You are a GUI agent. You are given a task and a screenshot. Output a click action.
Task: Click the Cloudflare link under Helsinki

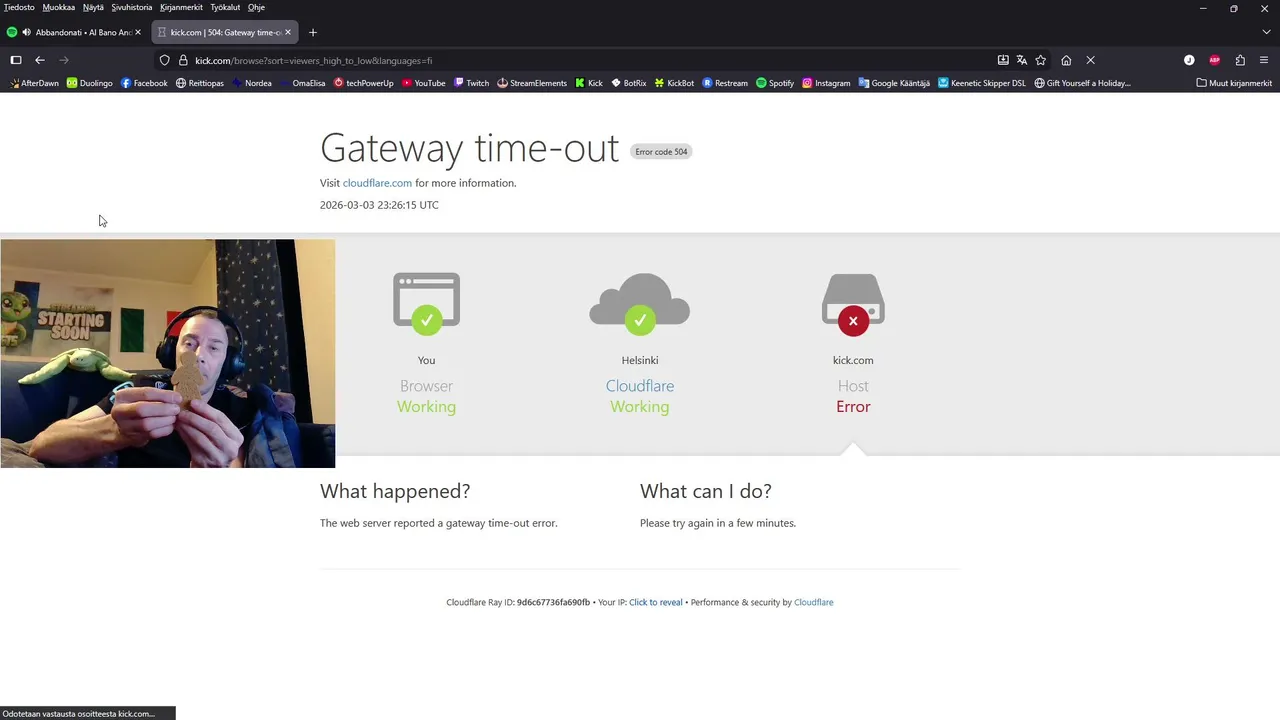[640, 386]
